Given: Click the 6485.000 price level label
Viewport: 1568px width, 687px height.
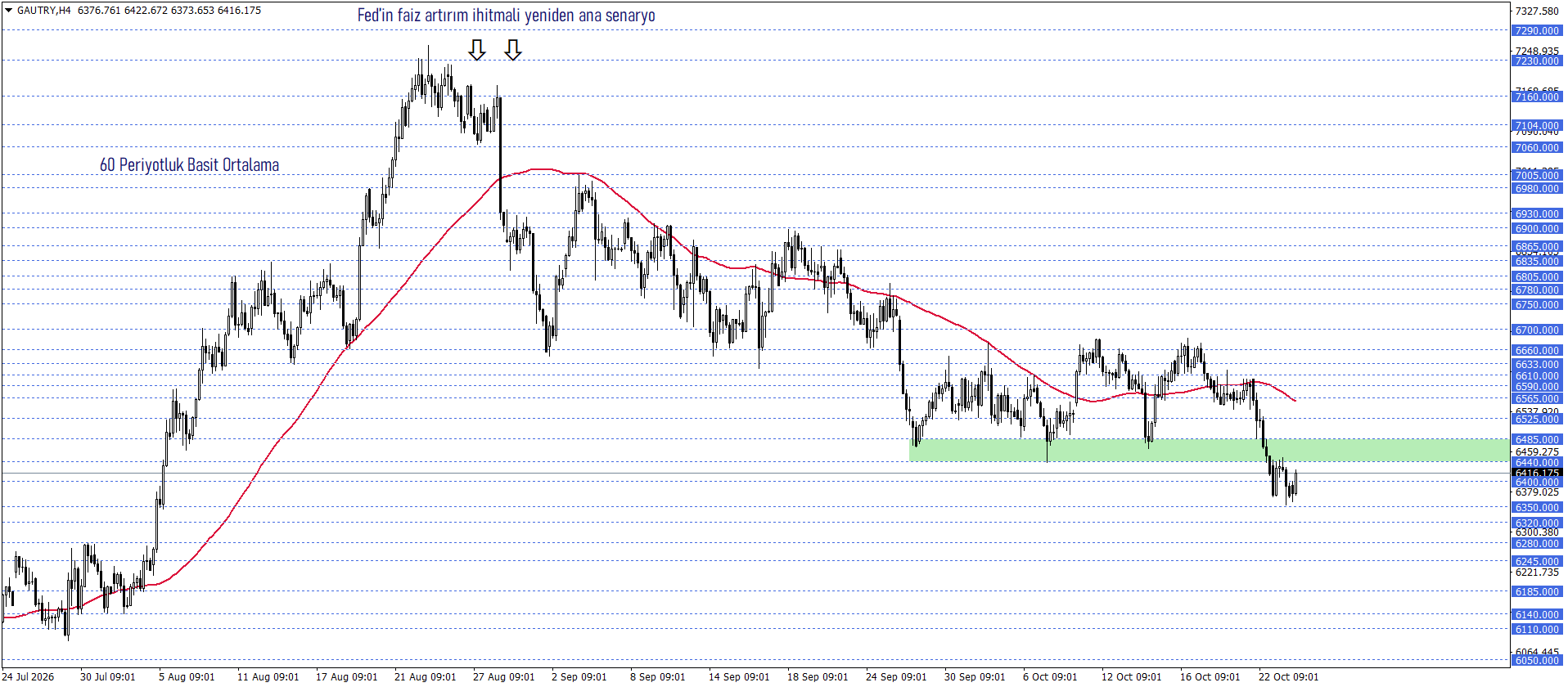Looking at the screenshot, I should pyautogui.click(x=1537, y=440).
